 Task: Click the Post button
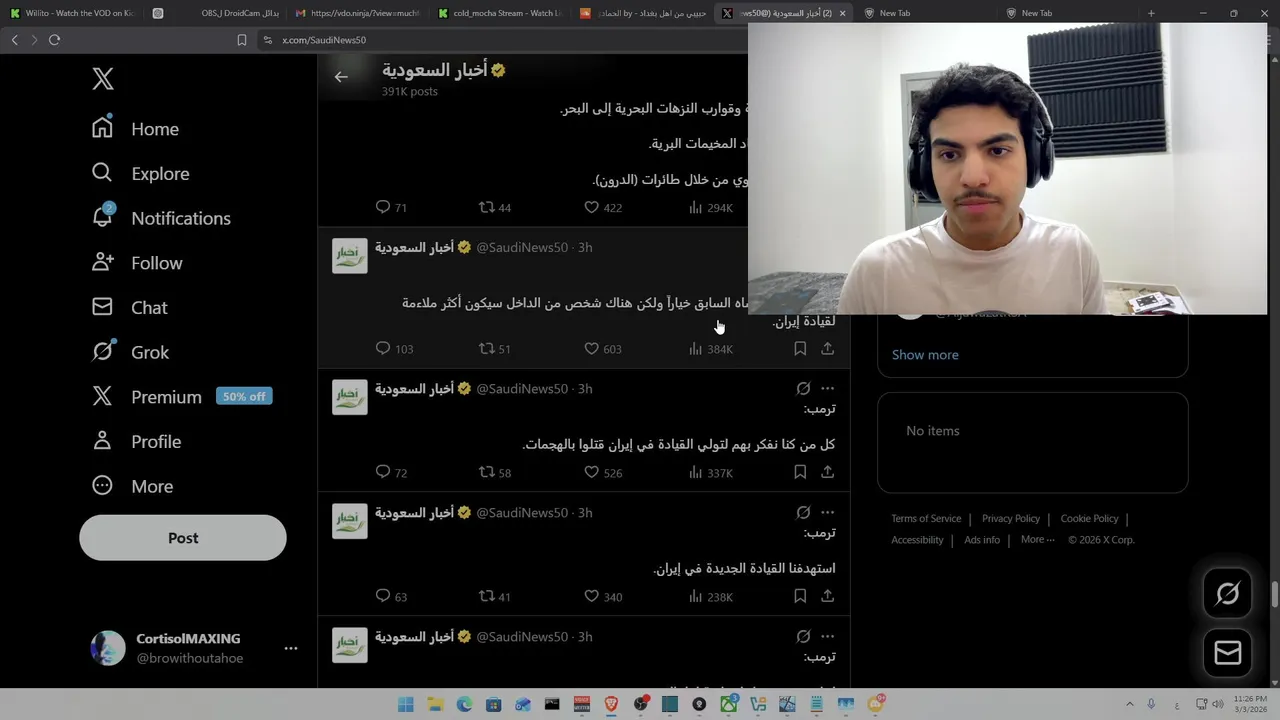[x=183, y=538]
